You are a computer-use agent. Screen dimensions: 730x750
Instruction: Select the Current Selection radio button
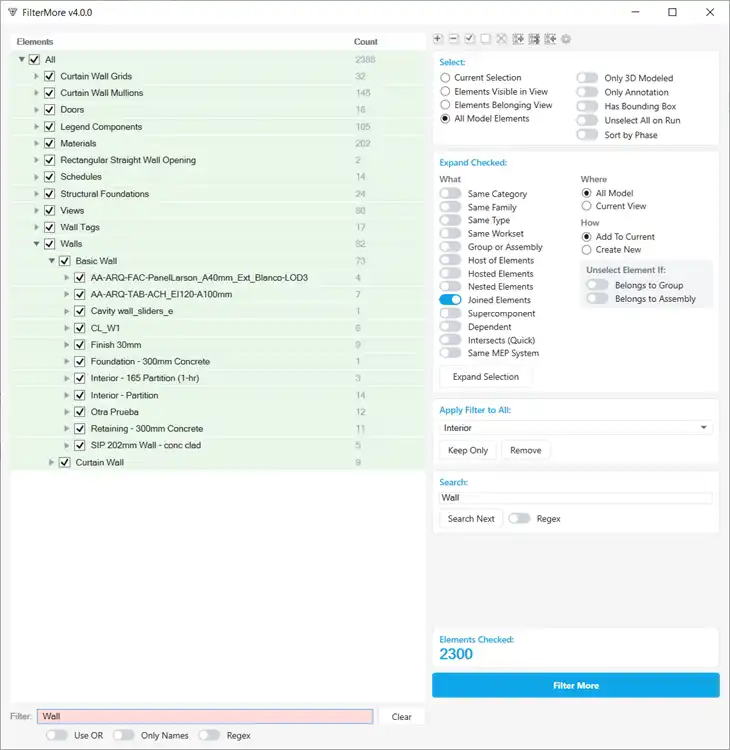pos(445,77)
